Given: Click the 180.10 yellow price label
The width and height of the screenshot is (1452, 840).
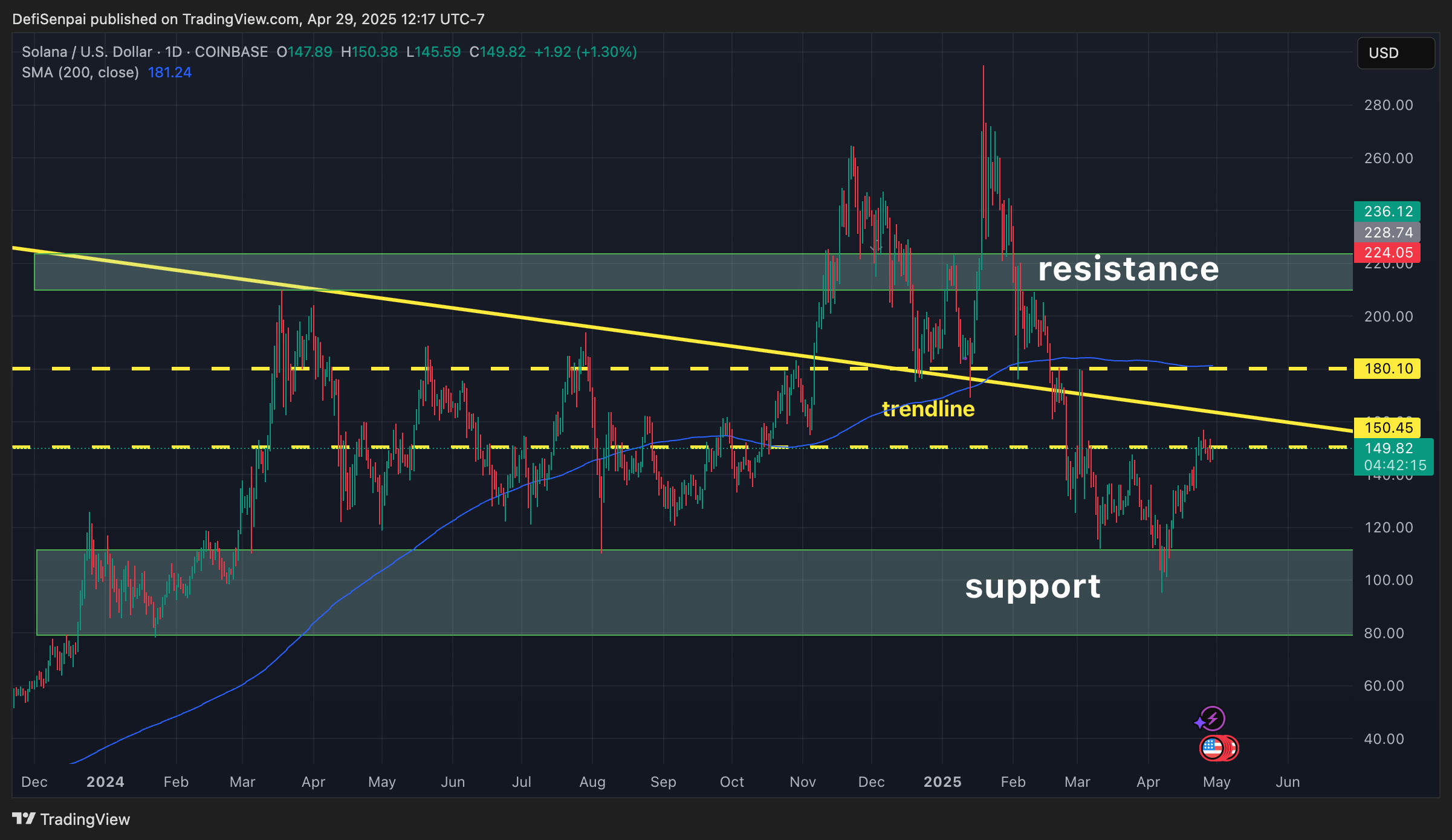Looking at the screenshot, I should coord(1388,369).
